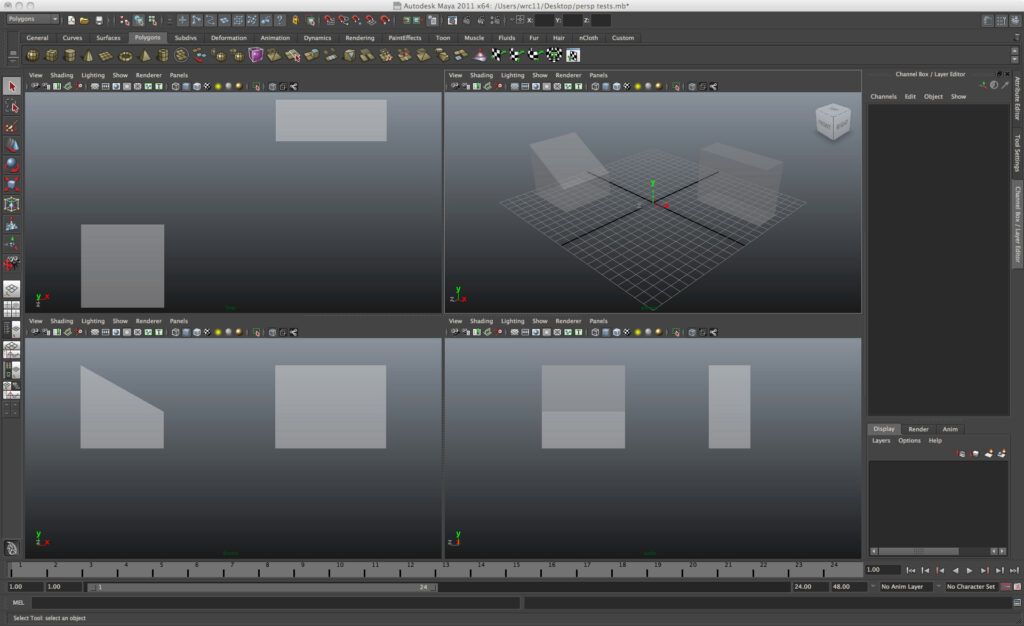Open Shading menu in top-left viewport
The height and width of the screenshot is (626, 1024).
(62, 75)
